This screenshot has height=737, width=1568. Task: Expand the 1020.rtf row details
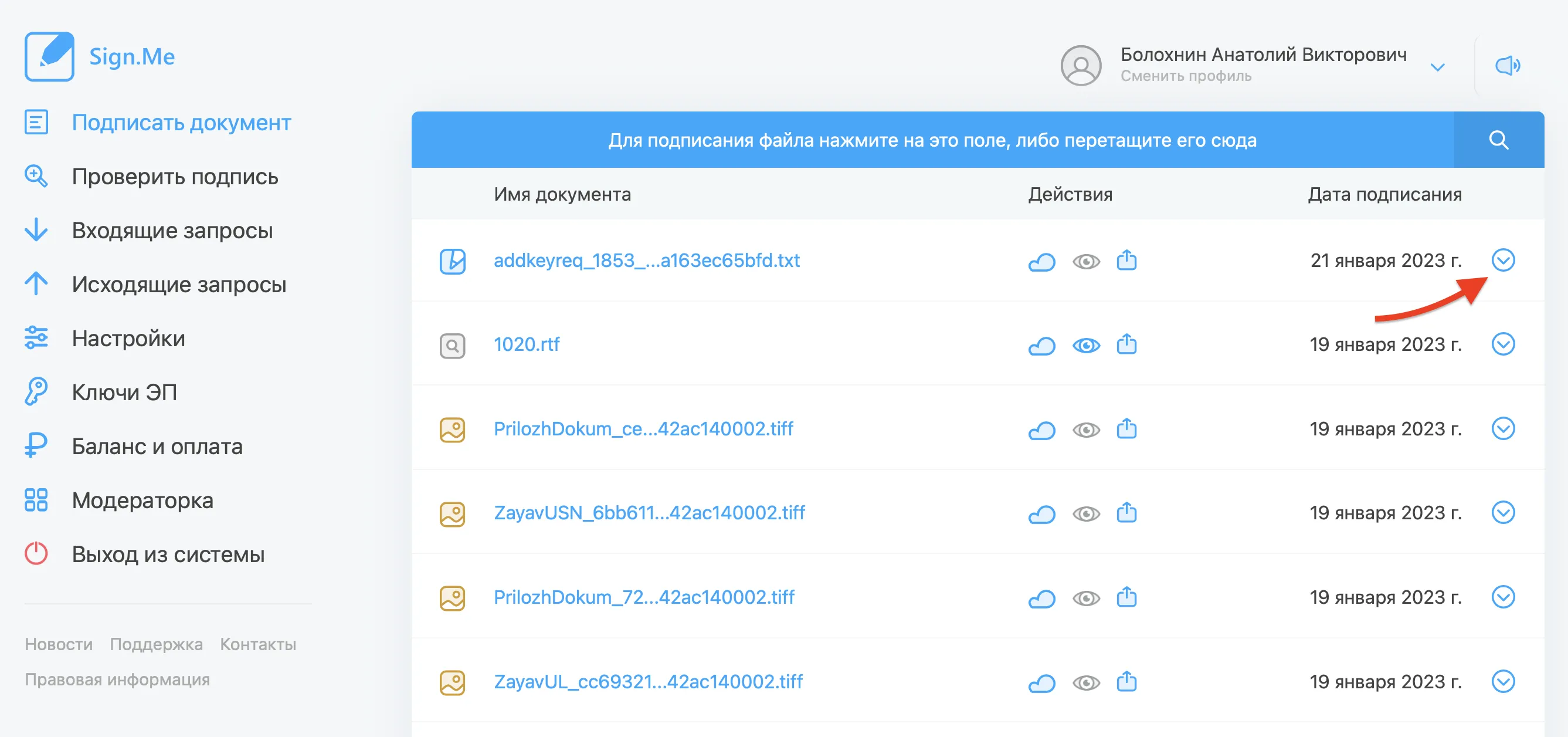tap(1503, 344)
